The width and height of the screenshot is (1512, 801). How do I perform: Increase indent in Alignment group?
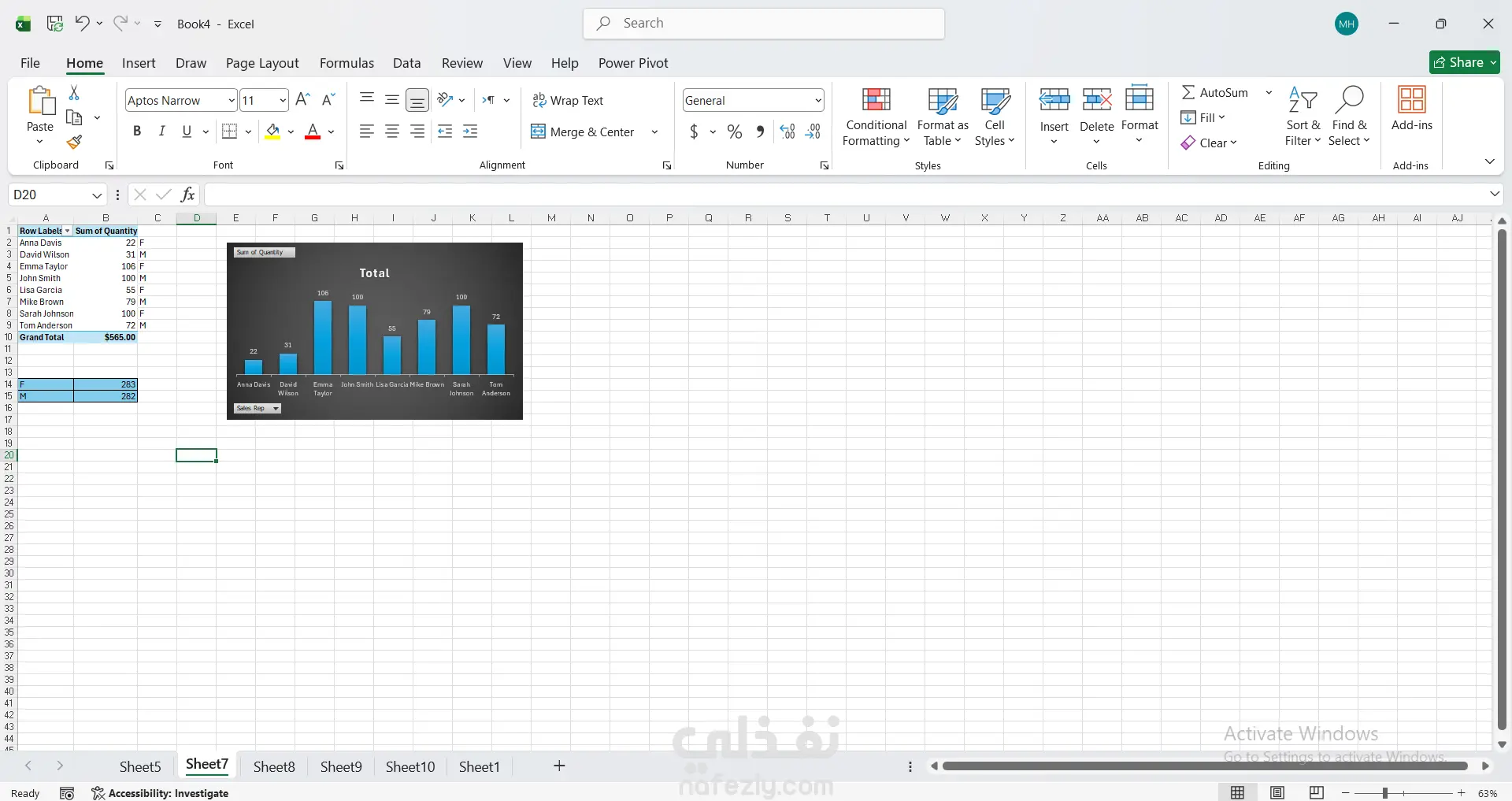470,132
